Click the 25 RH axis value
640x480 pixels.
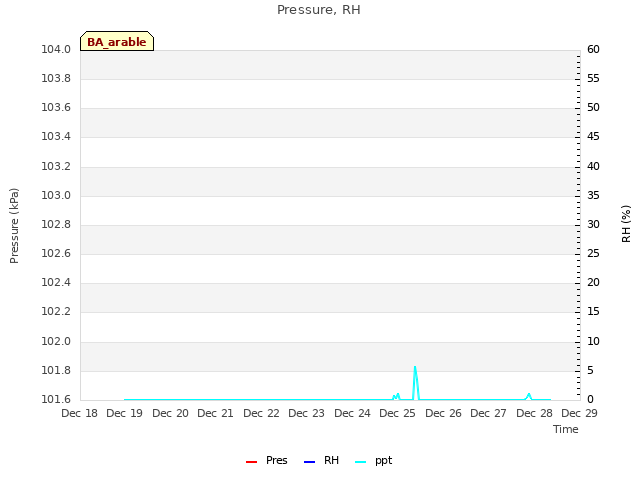[593, 253]
